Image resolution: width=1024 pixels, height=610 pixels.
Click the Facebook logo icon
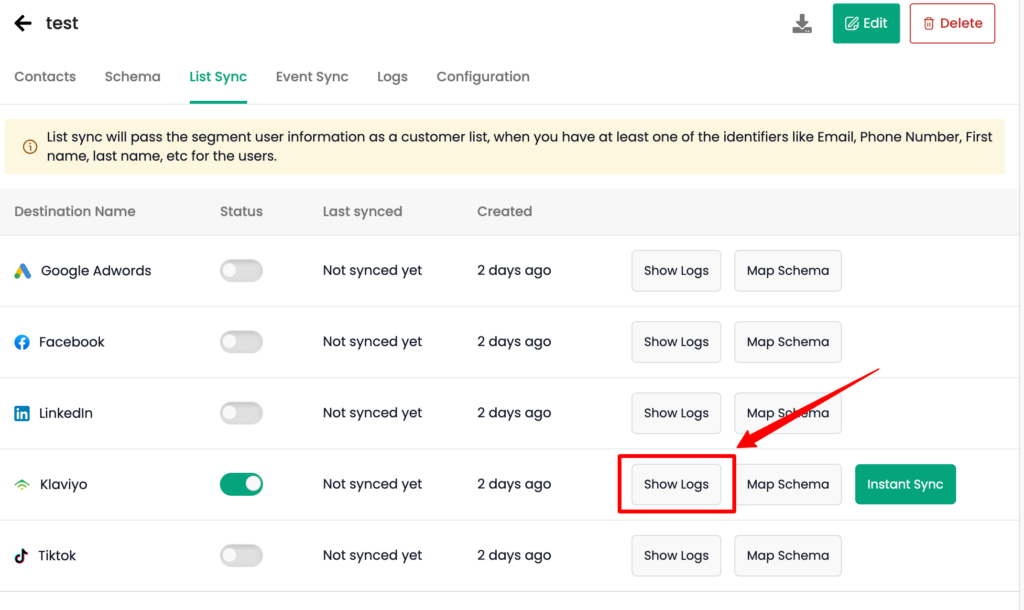click(x=22, y=342)
